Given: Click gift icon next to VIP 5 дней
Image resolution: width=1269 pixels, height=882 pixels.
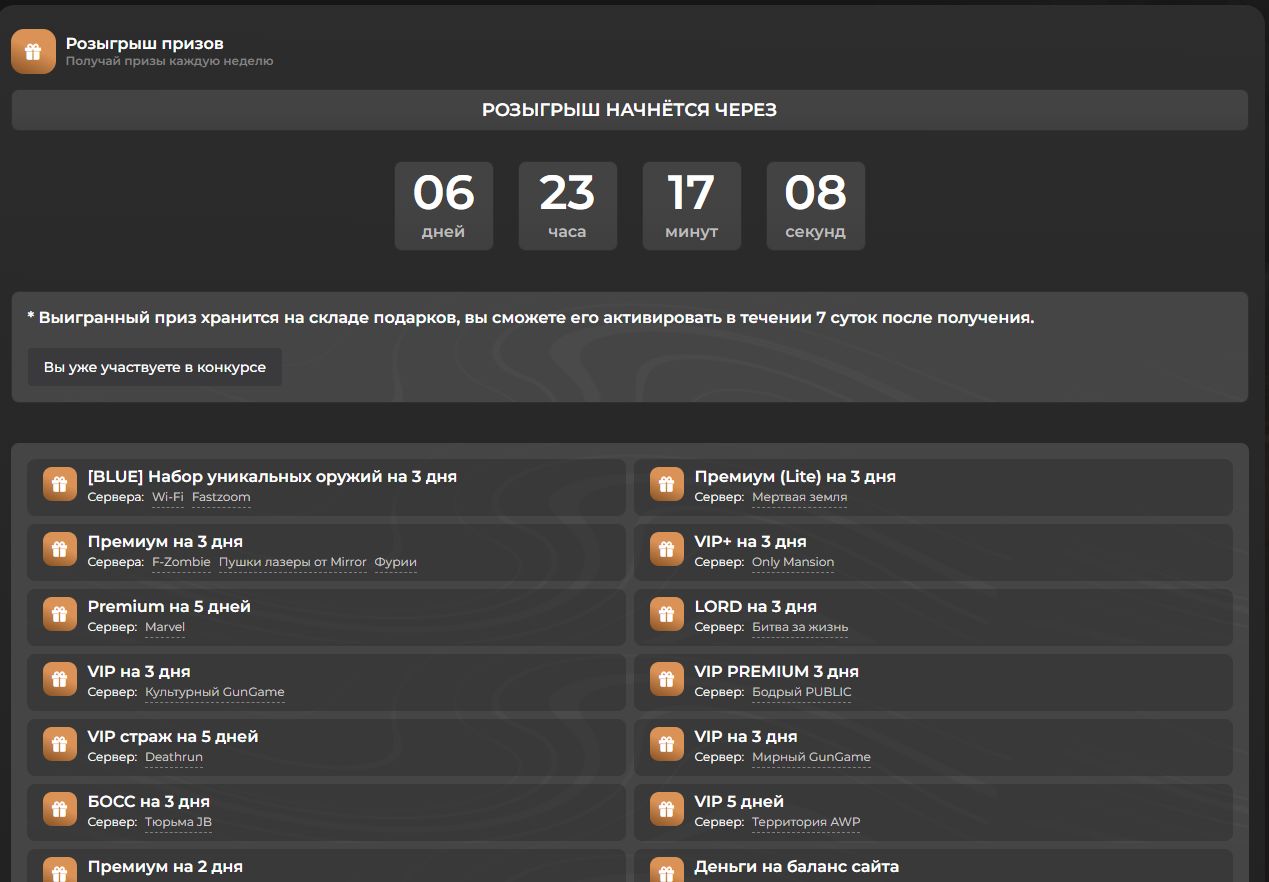Looking at the screenshot, I should tap(667, 810).
